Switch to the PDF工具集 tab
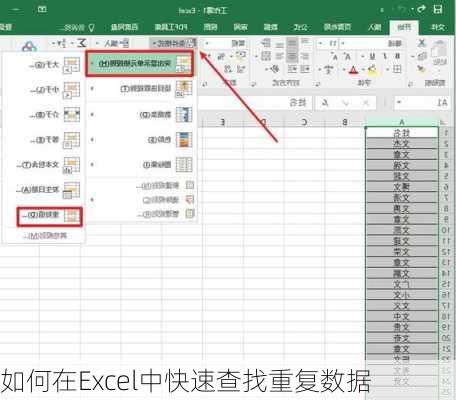Image resolution: width=456 pixels, height=400 pixels. pyautogui.click(x=171, y=27)
